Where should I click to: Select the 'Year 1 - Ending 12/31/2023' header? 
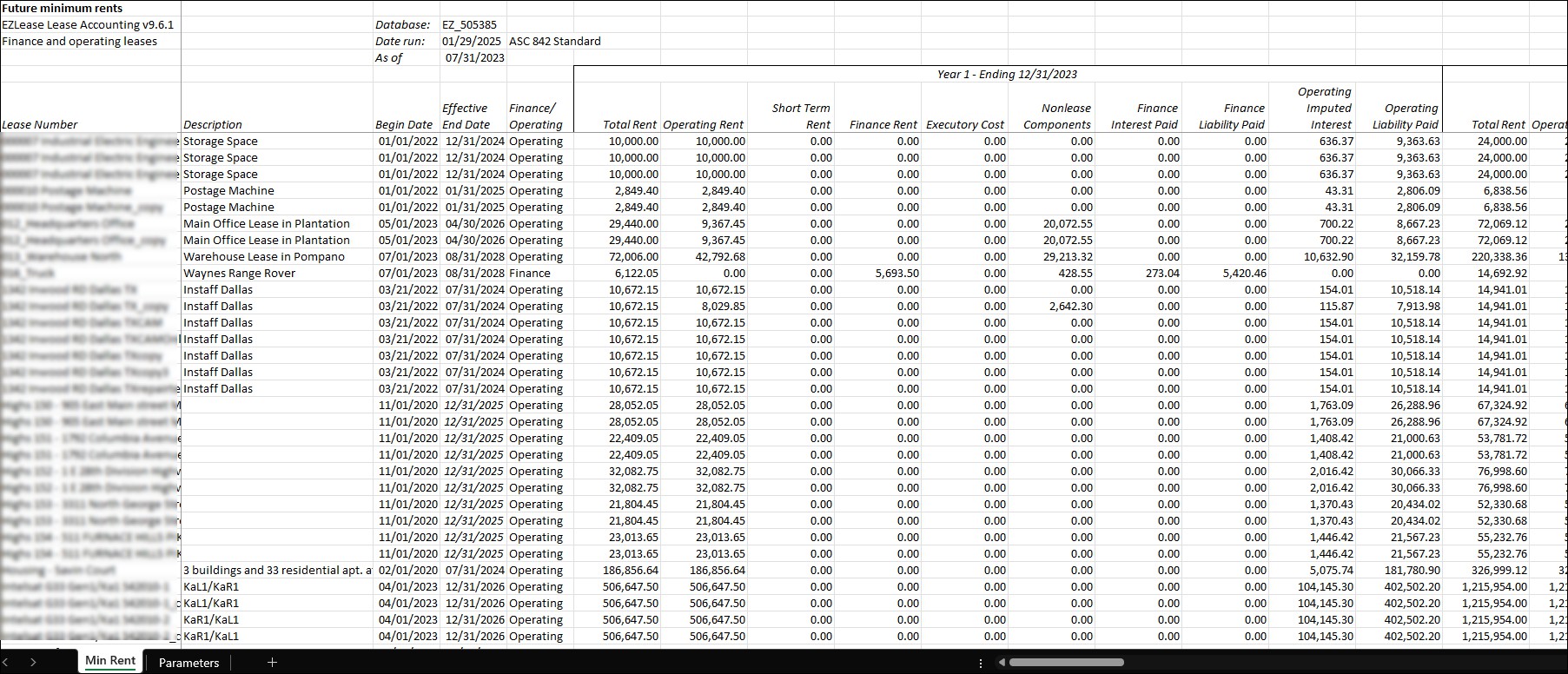tap(1007, 74)
